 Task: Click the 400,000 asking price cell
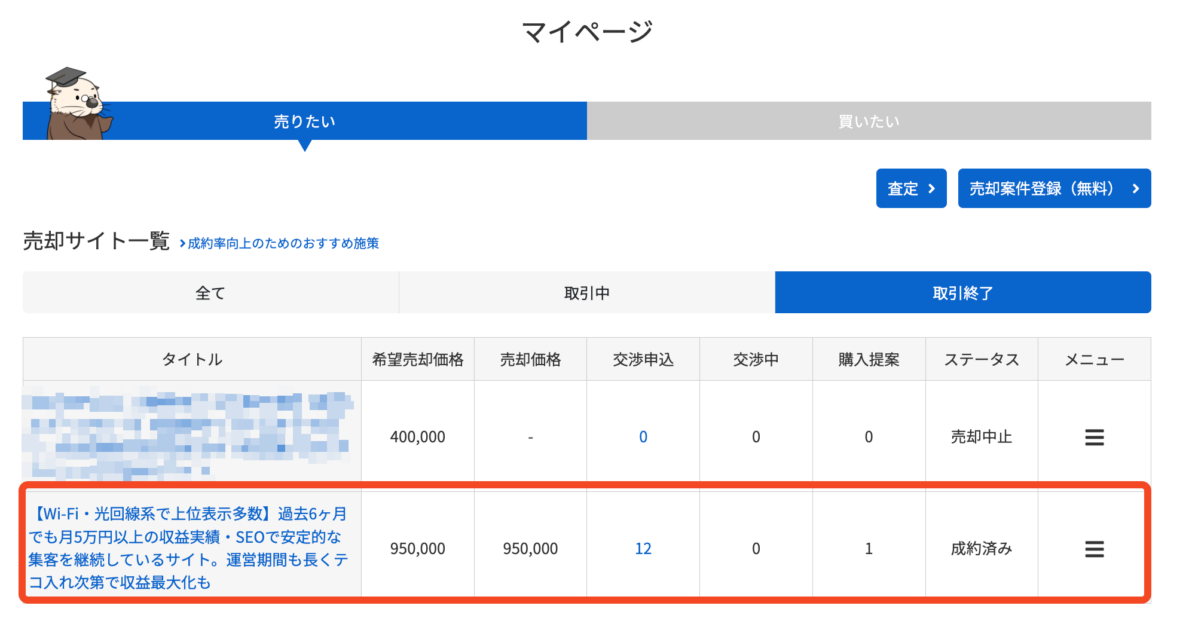417,437
